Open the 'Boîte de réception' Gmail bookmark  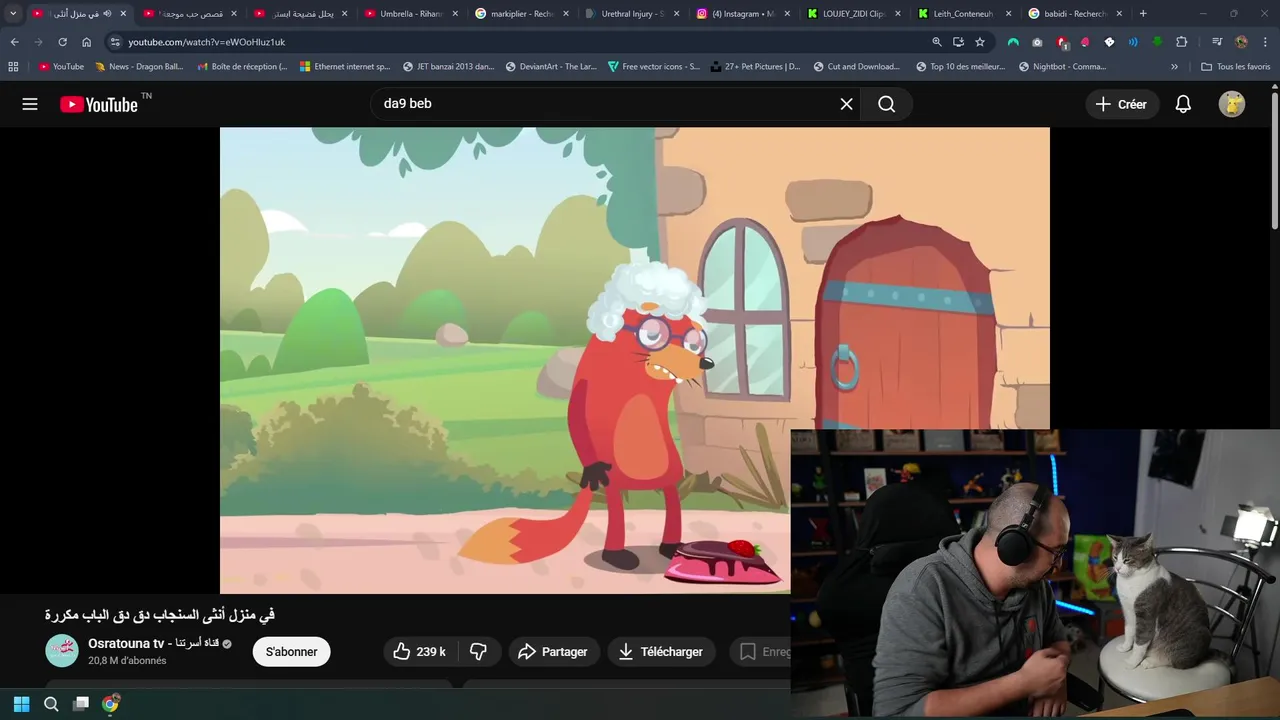point(243,67)
